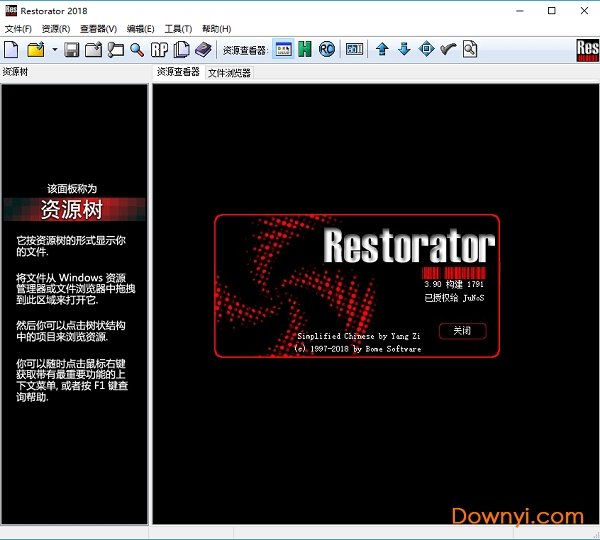
Task: Expand the open folder dropdown arrow
Action: pos(55,49)
